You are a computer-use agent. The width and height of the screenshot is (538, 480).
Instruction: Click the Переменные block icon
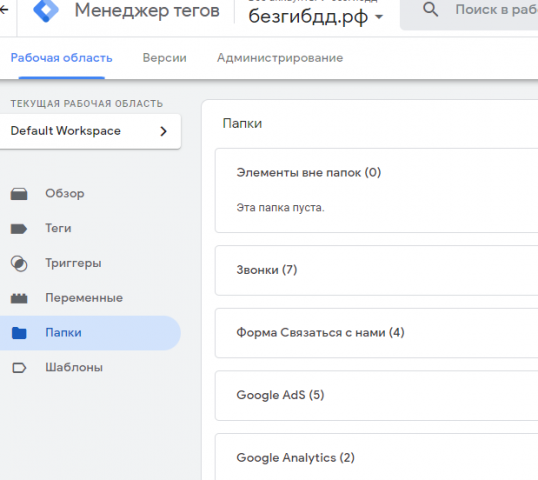19,298
